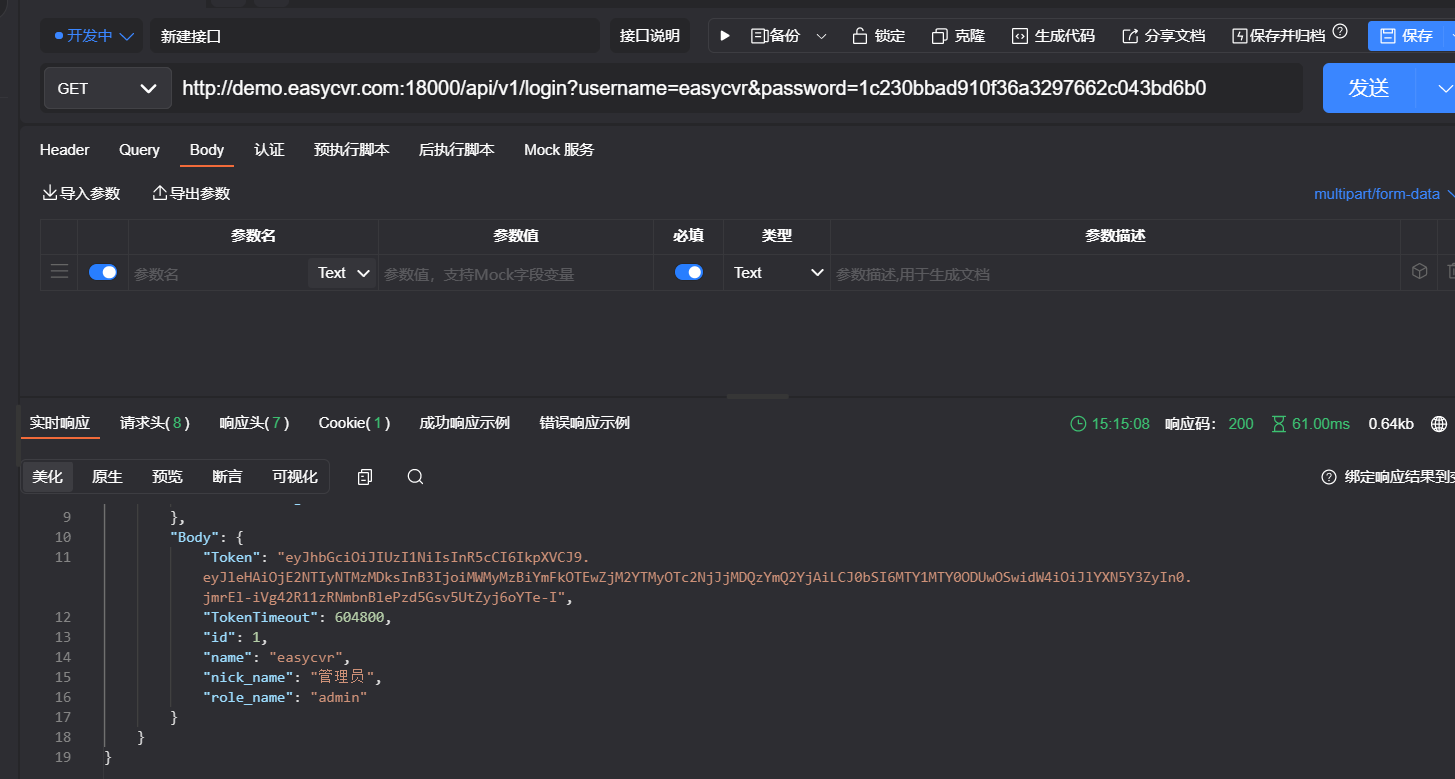The width and height of the screenshot is (1455, 779).
Task: Select the 美化 beautify view
Action: pos(47,477)
